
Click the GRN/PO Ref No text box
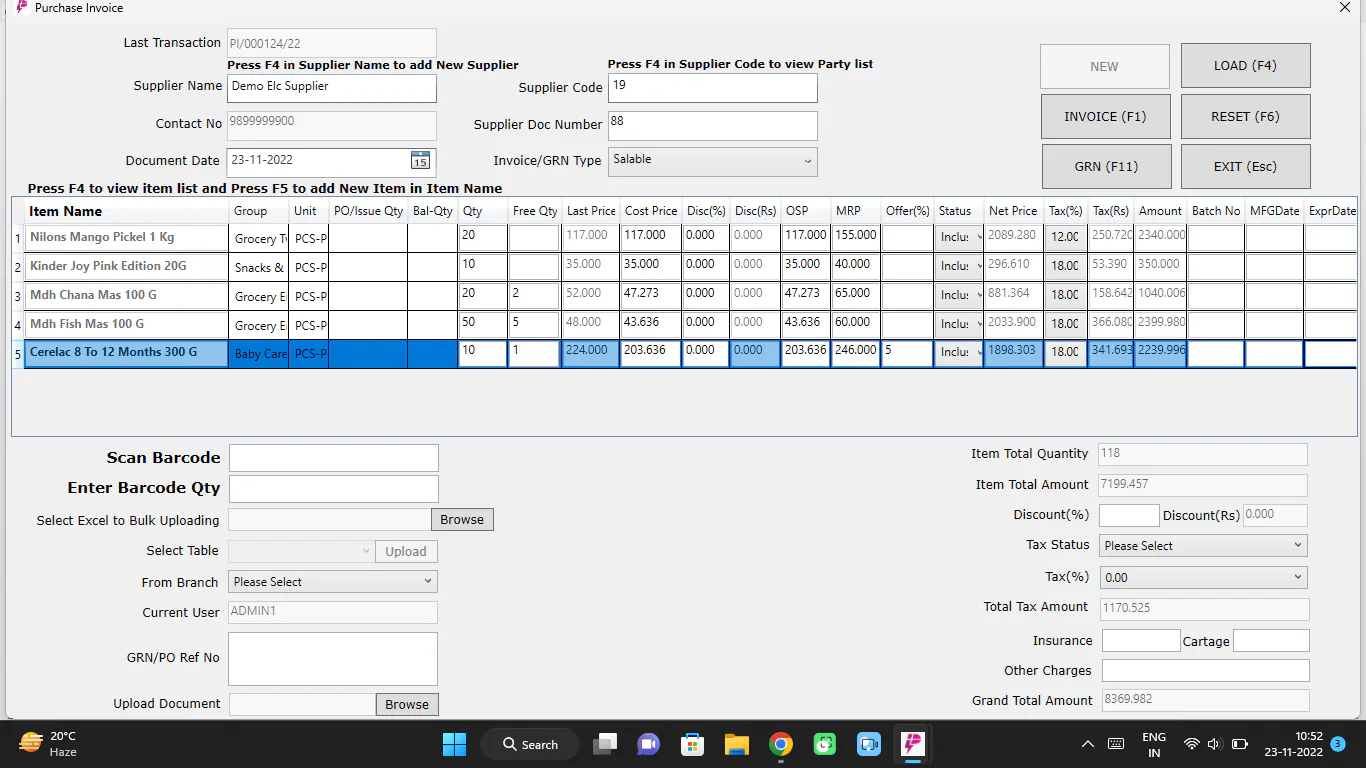point(333,659)
